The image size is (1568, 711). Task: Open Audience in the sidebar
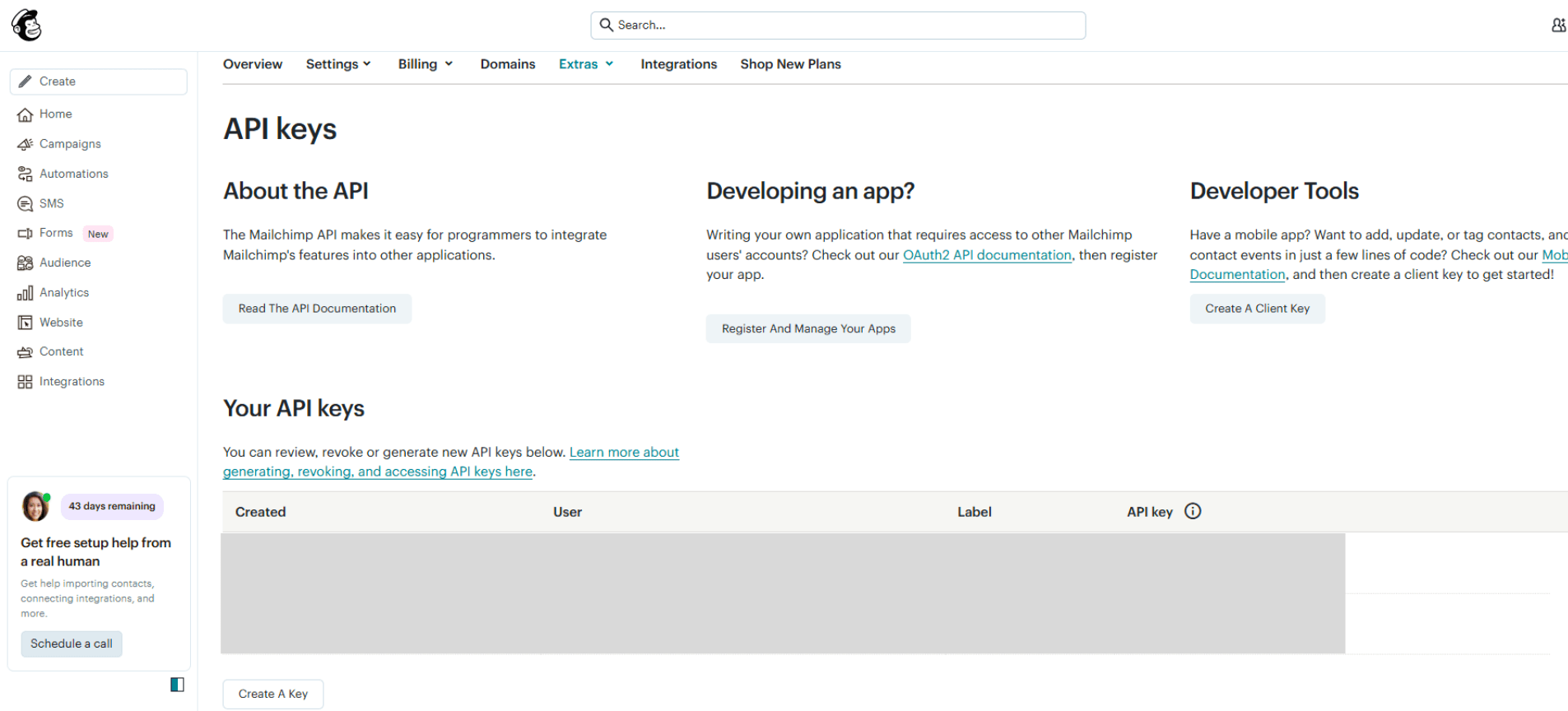click(x=65, y=263)
